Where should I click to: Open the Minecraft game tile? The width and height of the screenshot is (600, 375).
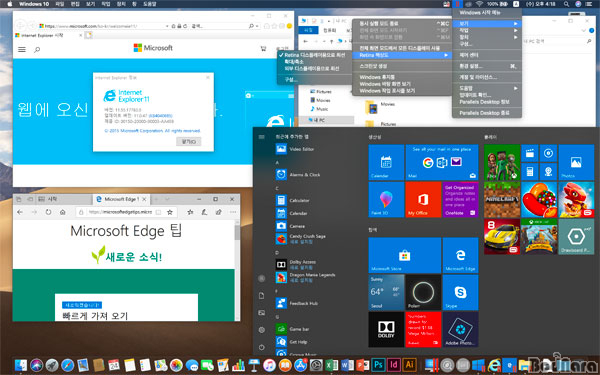point(502,200)
